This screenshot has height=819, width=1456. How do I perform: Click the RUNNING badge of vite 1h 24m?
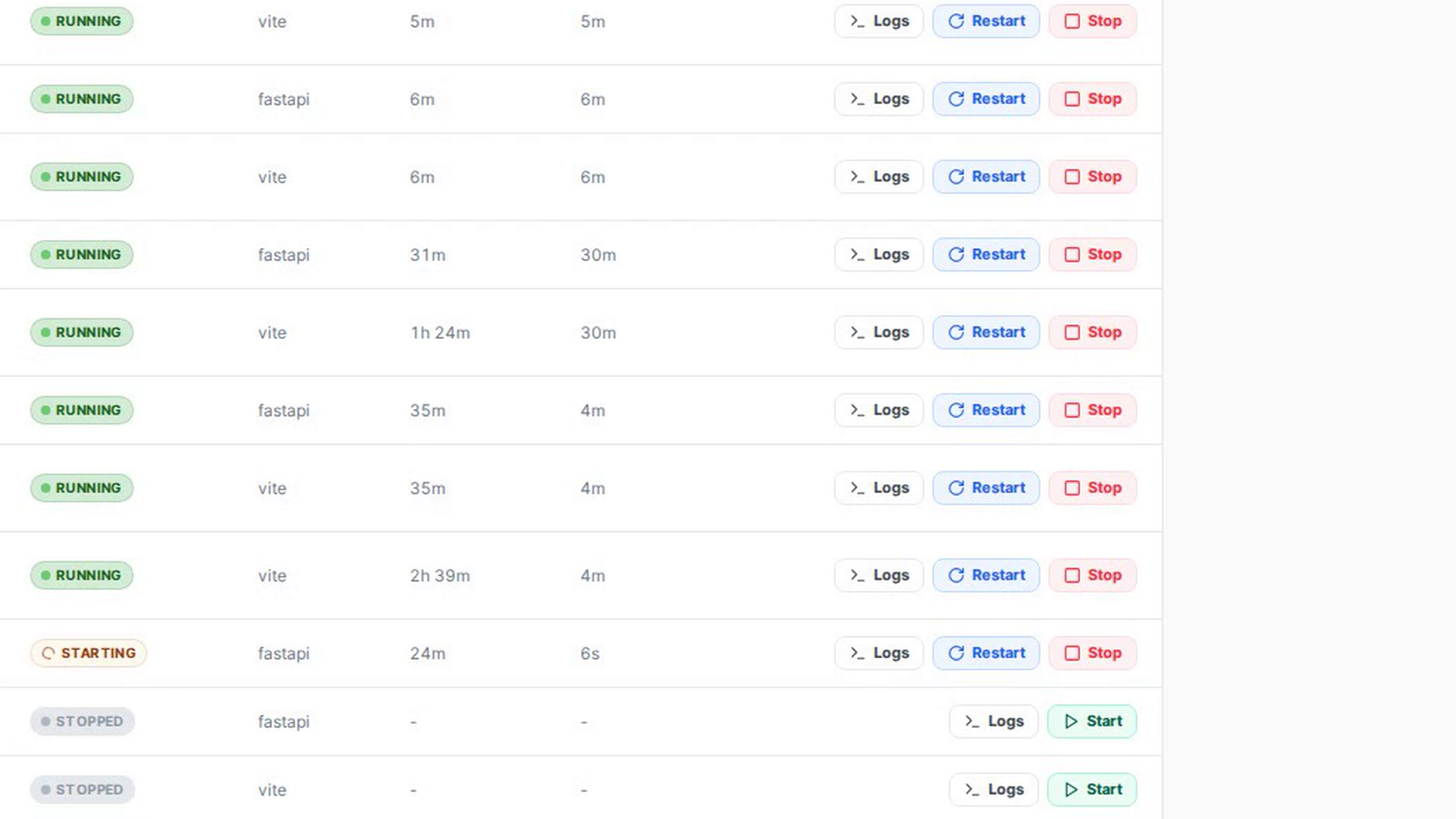[x=82, y=332]
